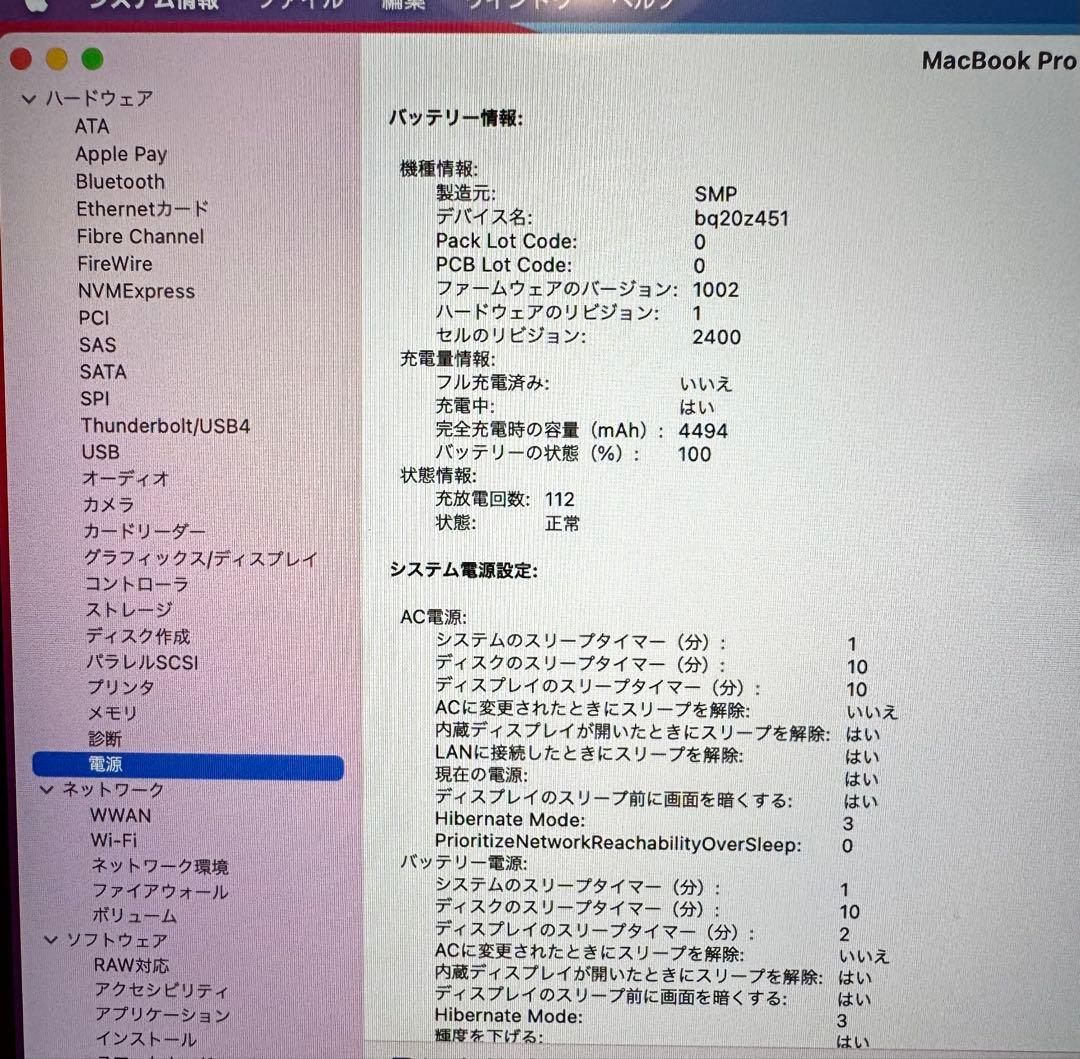Reselect the highlighted 電源 entry
Screen dimensions: 1080x1059
click(106, 764)
